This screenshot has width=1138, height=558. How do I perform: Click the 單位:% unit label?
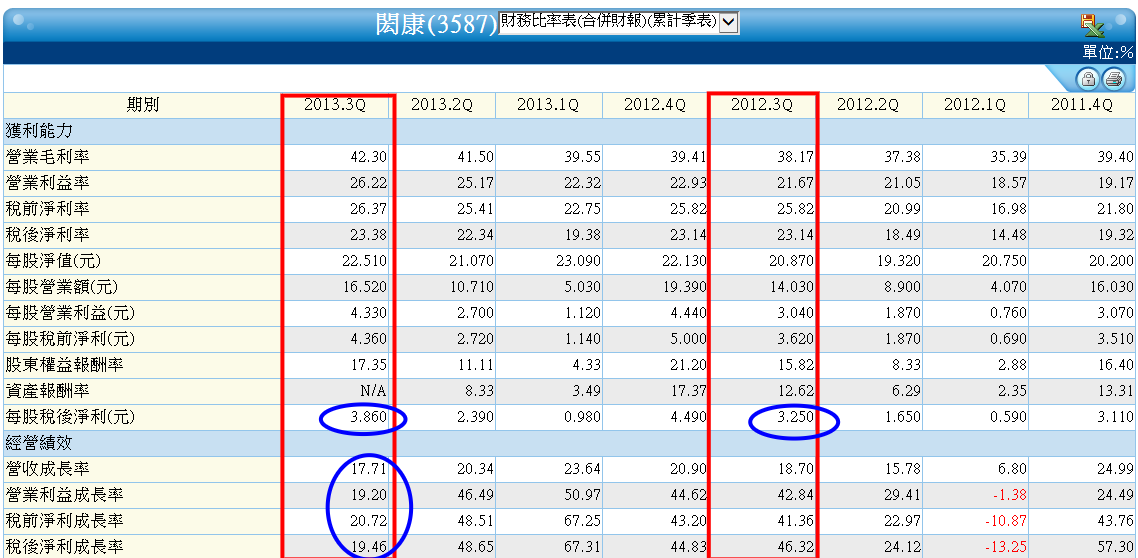click(x=1108, y=52)
